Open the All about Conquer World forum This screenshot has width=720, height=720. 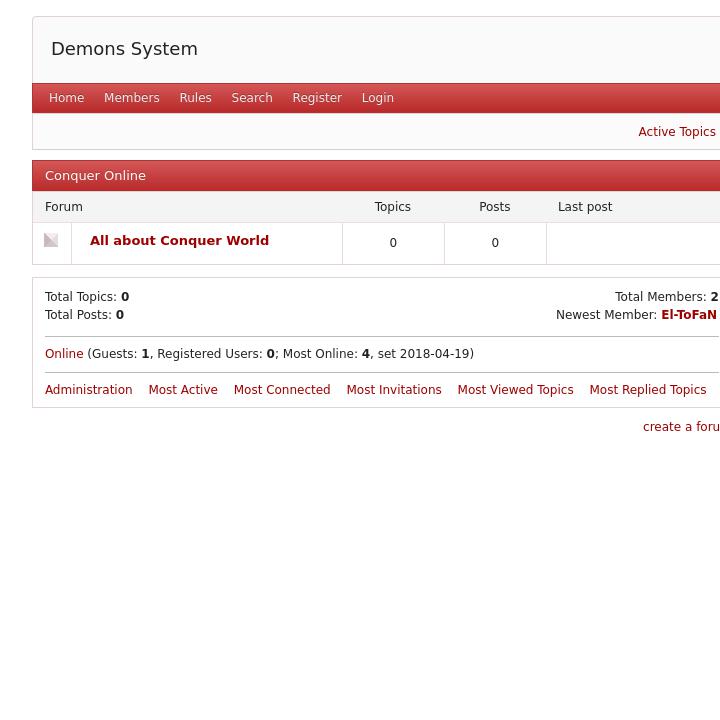(x=179, y=241)
